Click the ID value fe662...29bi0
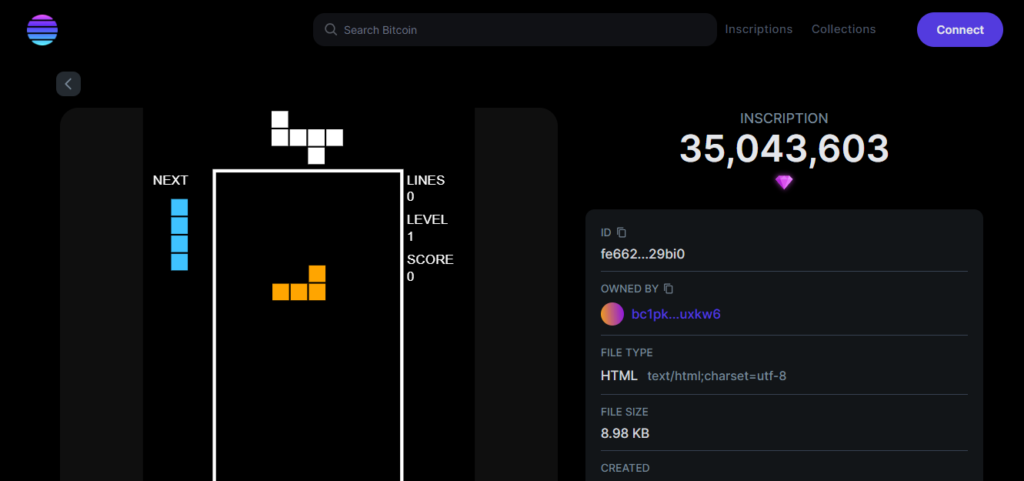 [642, 254]
